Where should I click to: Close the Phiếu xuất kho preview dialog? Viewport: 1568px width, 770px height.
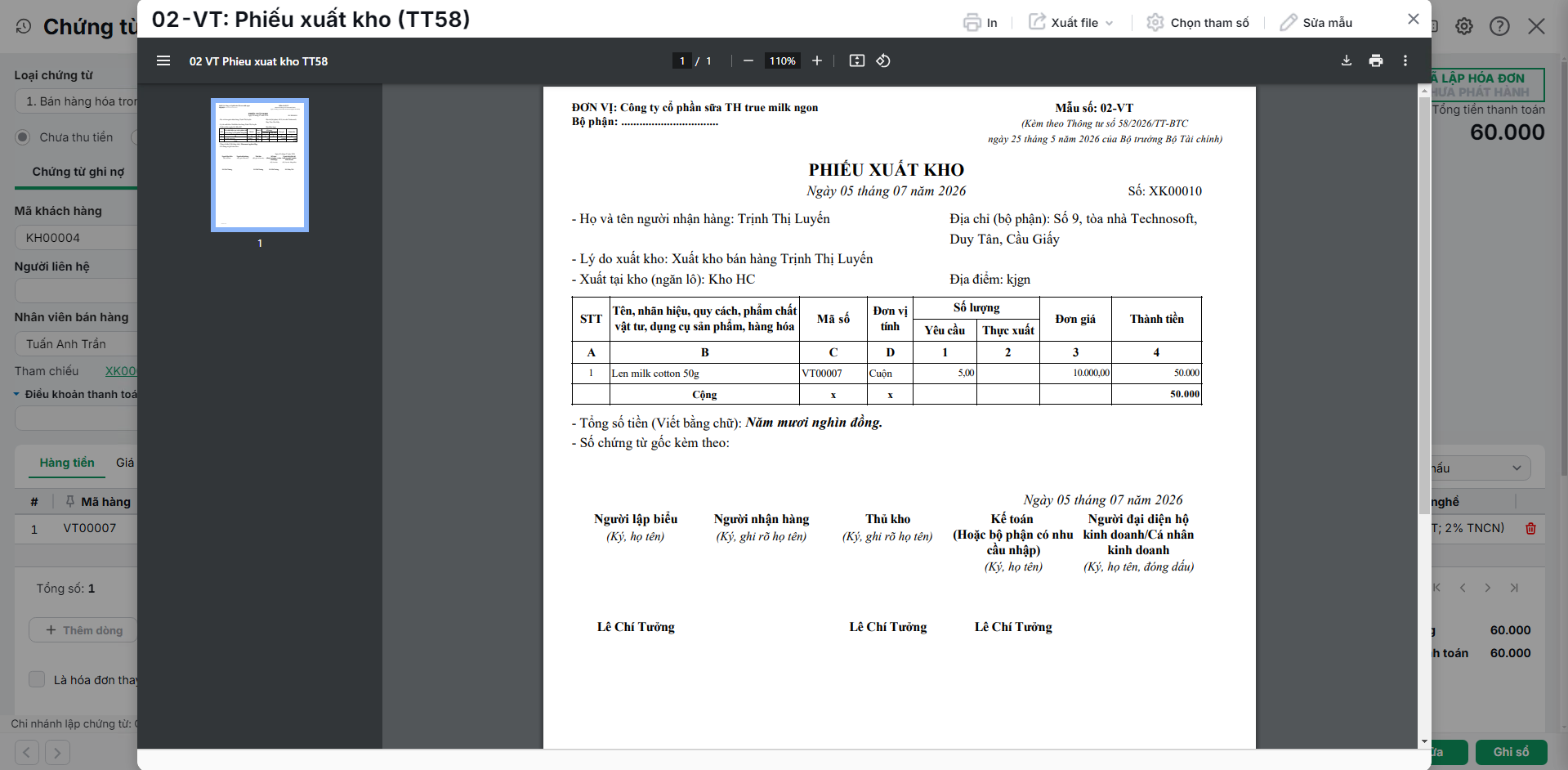[1414, 19]
